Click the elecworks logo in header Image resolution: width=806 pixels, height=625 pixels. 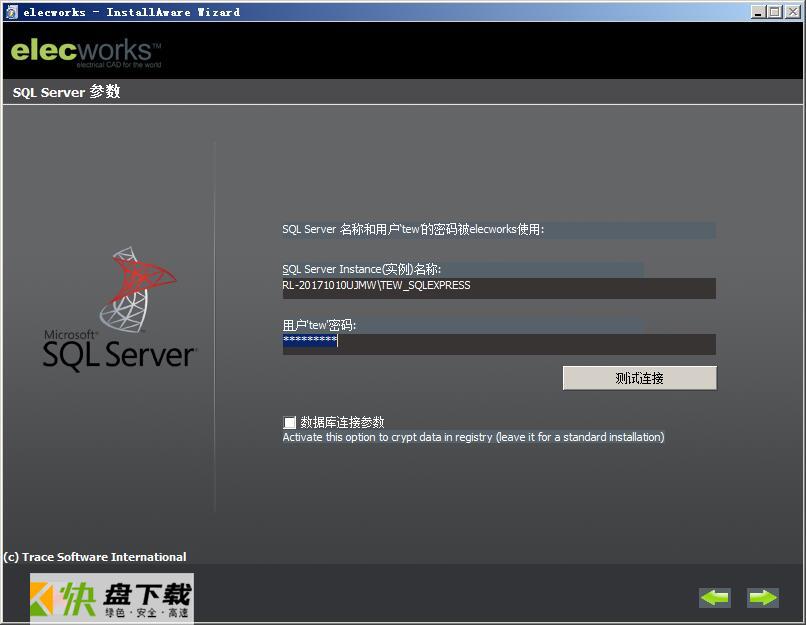click(x=86, y=52)
